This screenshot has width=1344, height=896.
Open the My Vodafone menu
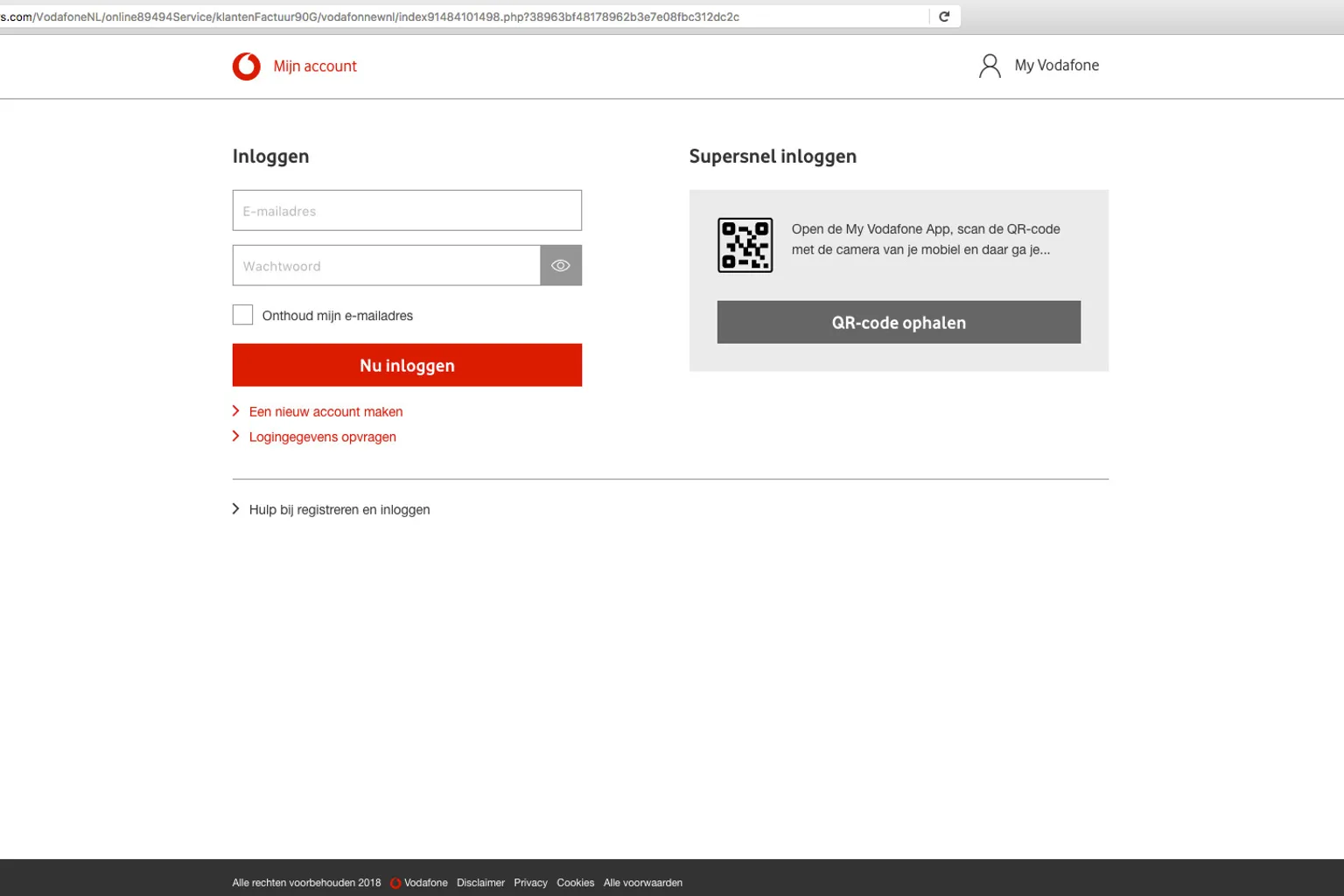tap(1056, 66)
